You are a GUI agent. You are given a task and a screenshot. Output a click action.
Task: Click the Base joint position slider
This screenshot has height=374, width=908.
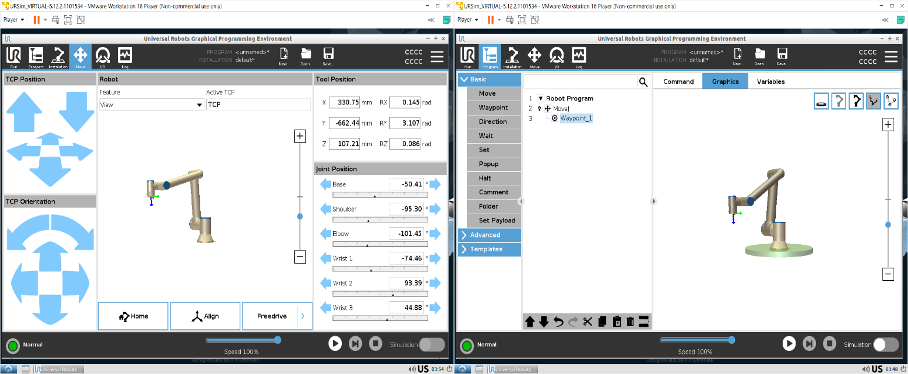point(380,196)
